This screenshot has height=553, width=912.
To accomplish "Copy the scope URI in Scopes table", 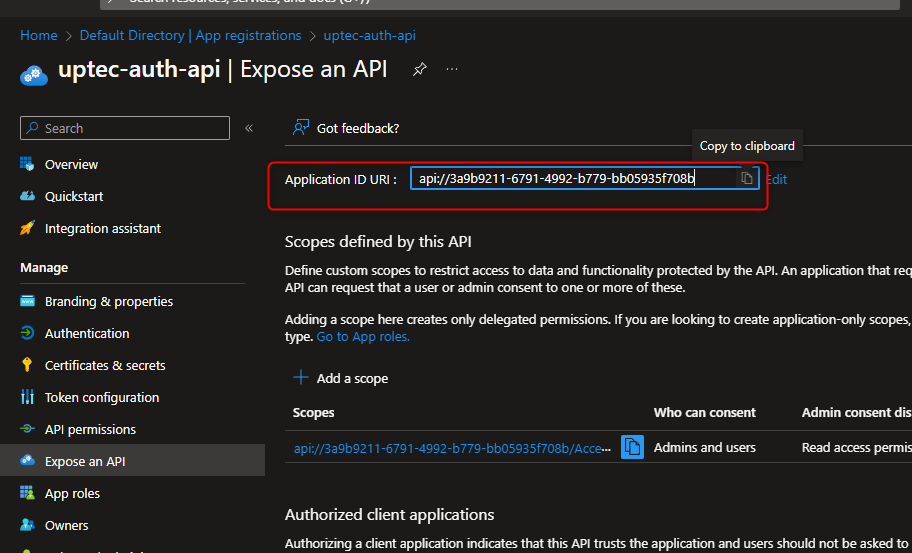I will click(632, 447).
